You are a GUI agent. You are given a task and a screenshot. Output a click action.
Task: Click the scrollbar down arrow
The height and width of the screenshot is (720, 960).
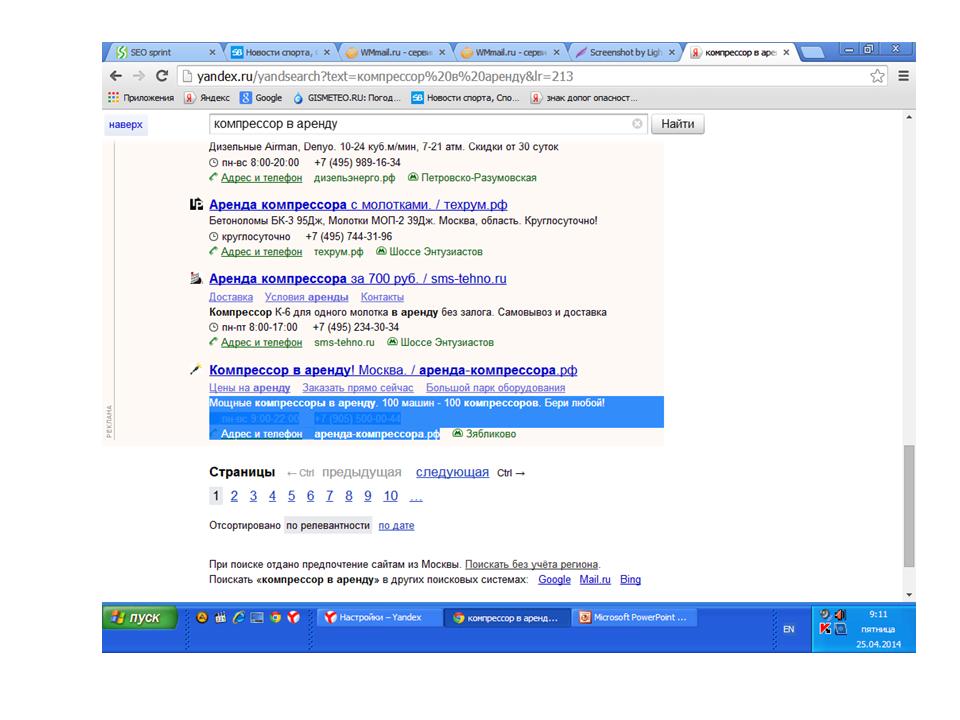(909, 594)
